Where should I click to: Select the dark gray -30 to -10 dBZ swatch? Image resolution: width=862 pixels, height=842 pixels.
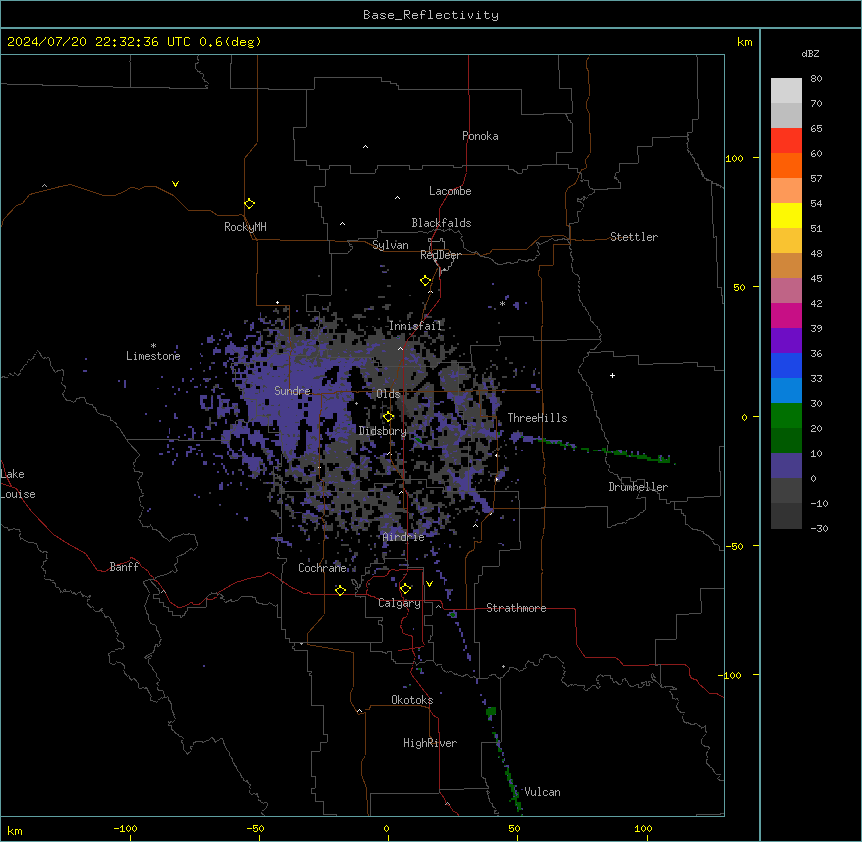786,516
